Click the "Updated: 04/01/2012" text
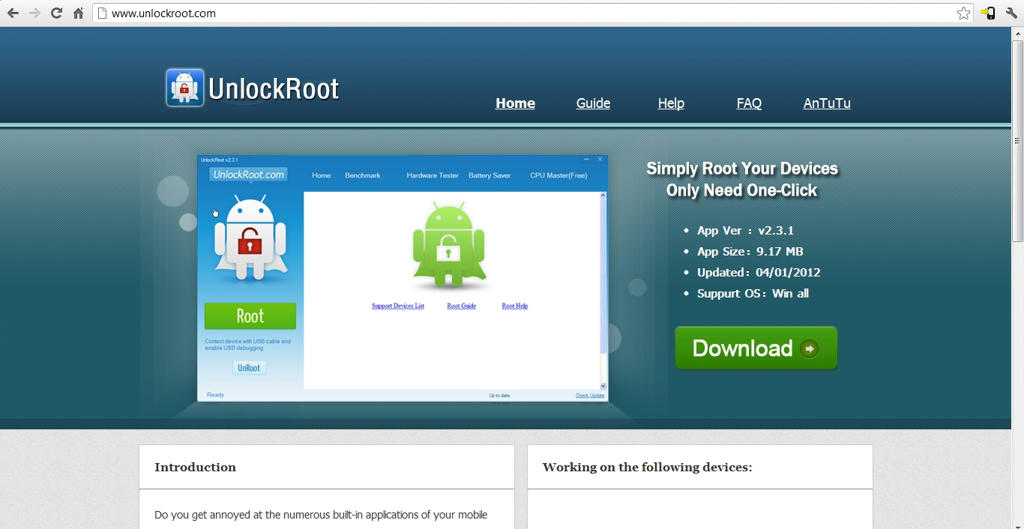Viewport: 1024px width, 529px height. (x=758, y=272)
